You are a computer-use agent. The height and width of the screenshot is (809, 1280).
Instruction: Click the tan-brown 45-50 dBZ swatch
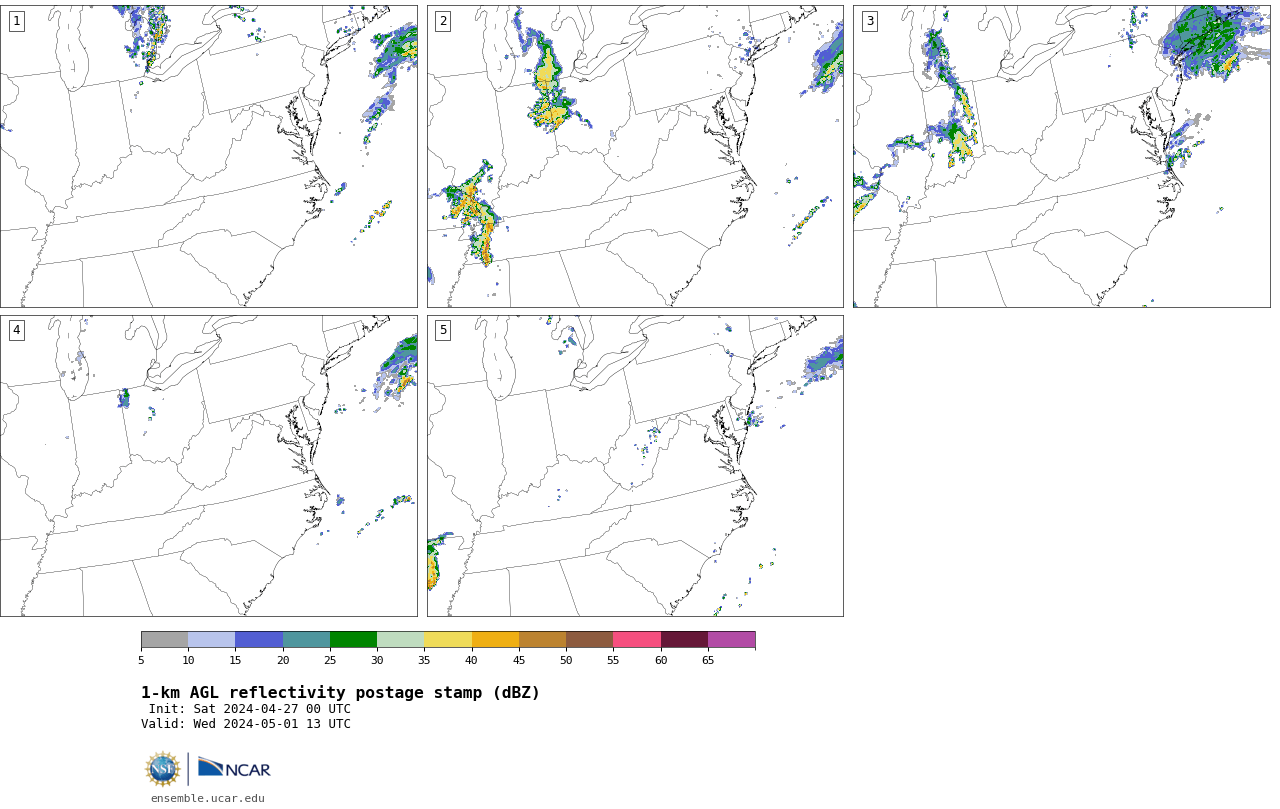(x=542, y=640)
